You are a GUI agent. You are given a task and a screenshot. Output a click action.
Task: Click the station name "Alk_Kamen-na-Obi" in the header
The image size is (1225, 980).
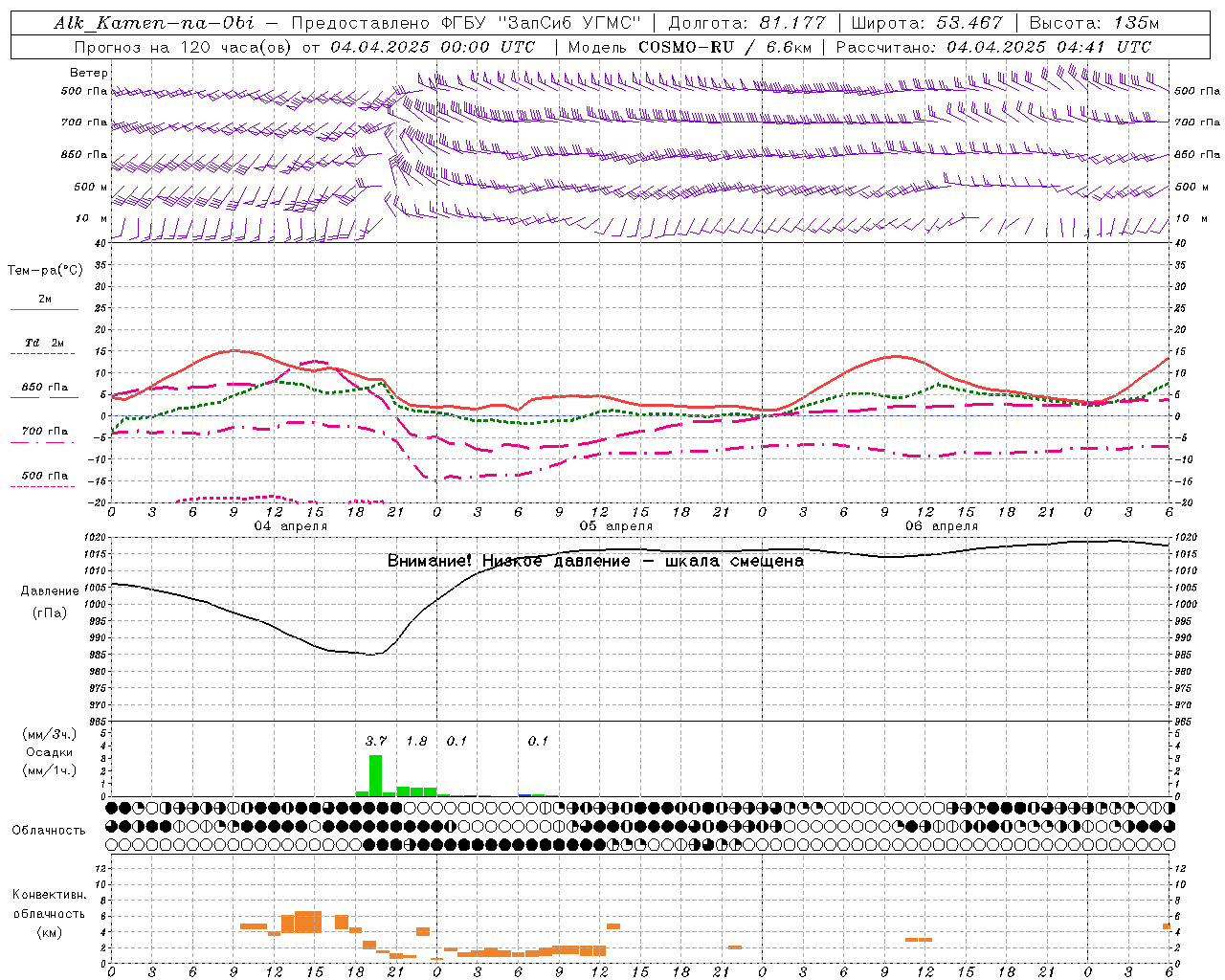coord(154,23)
